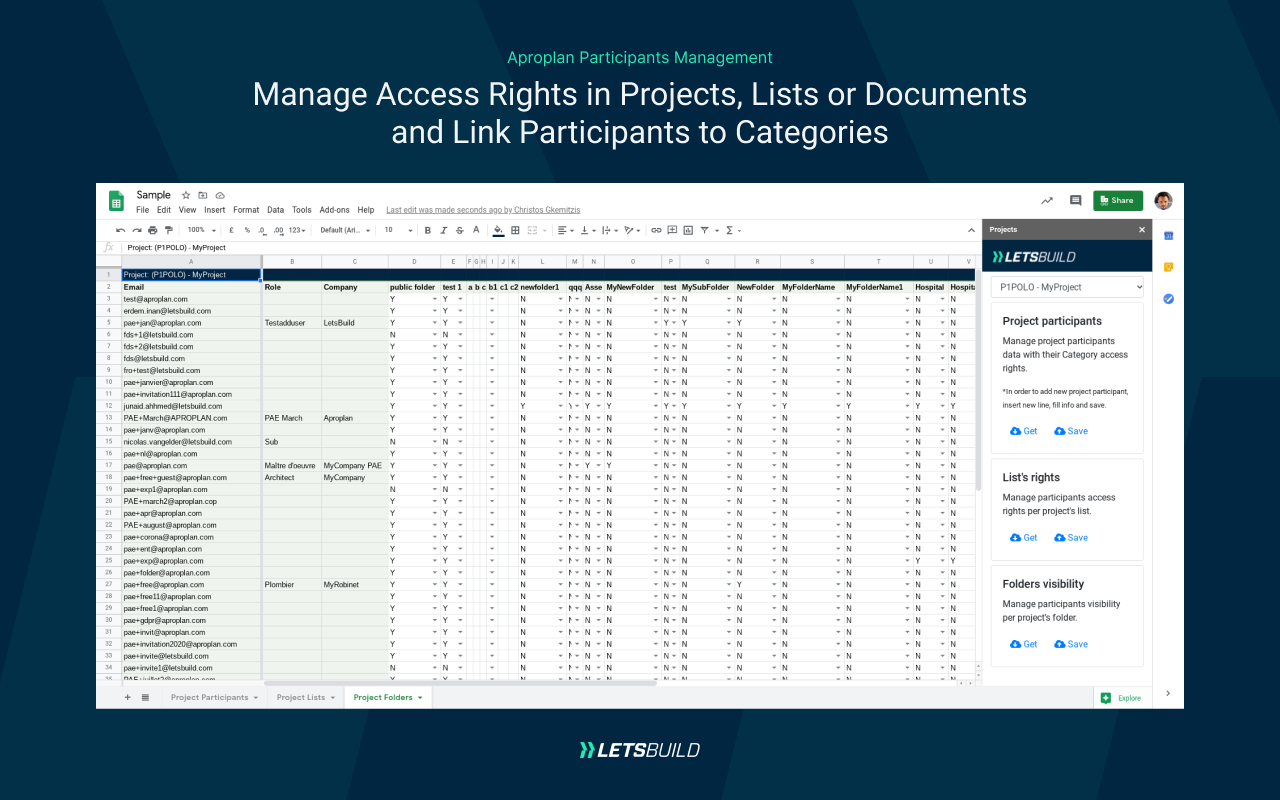The height and width of the screenshot is (800, 1280).
Task: Close the Projects sidebar panel
Action: click(x=1142, y=230)
